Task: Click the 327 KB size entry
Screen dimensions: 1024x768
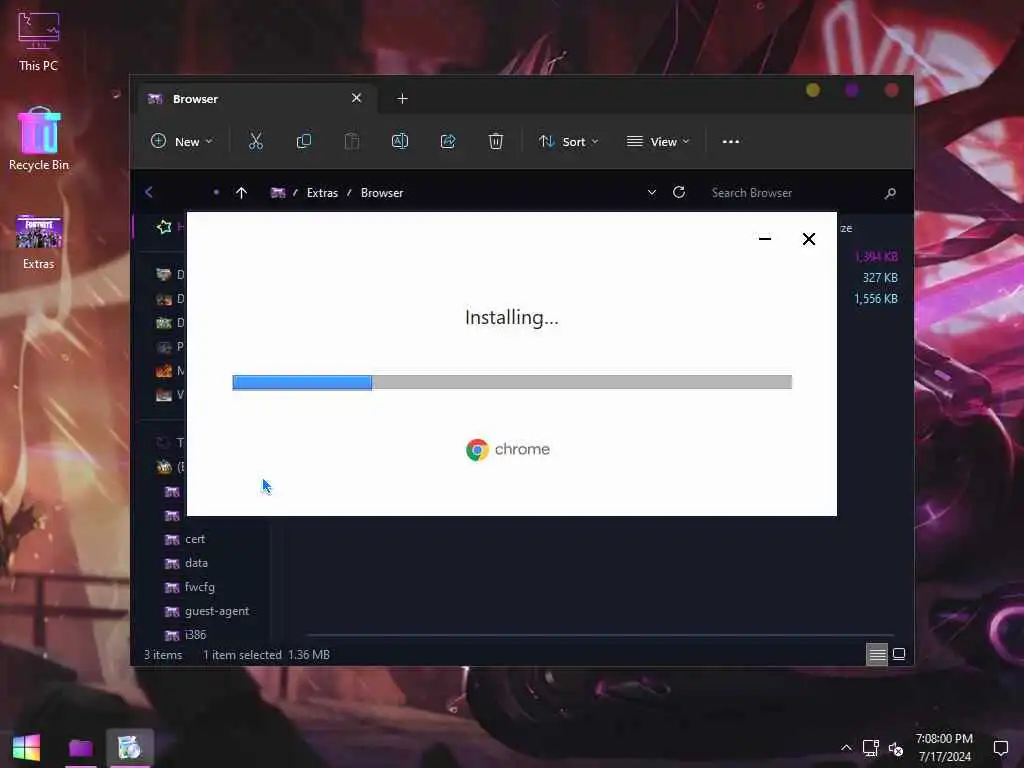Action: click(x=880, y=278)
